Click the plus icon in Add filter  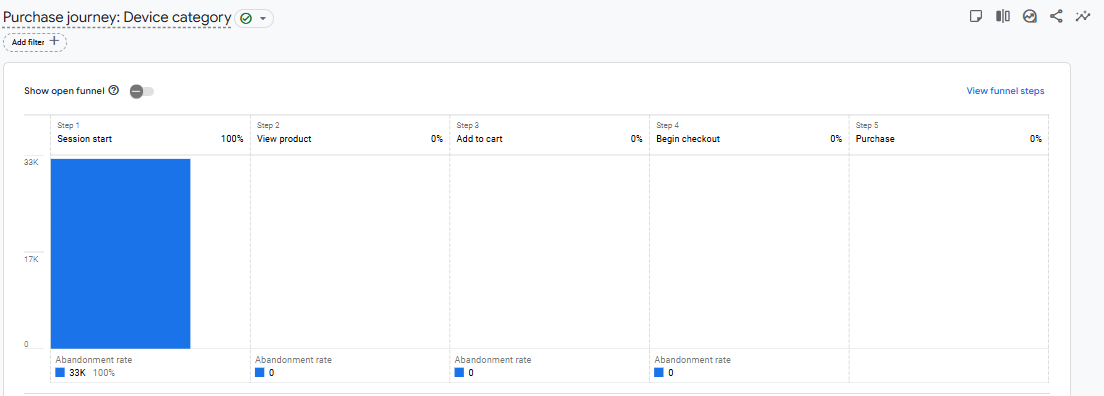coord(54,42)
